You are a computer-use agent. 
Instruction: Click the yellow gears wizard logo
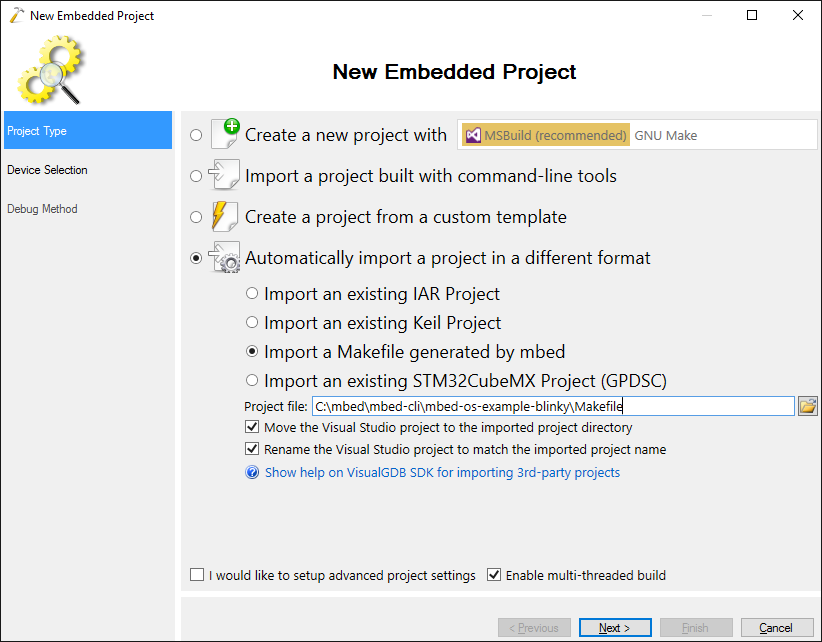tap(50, 69)
